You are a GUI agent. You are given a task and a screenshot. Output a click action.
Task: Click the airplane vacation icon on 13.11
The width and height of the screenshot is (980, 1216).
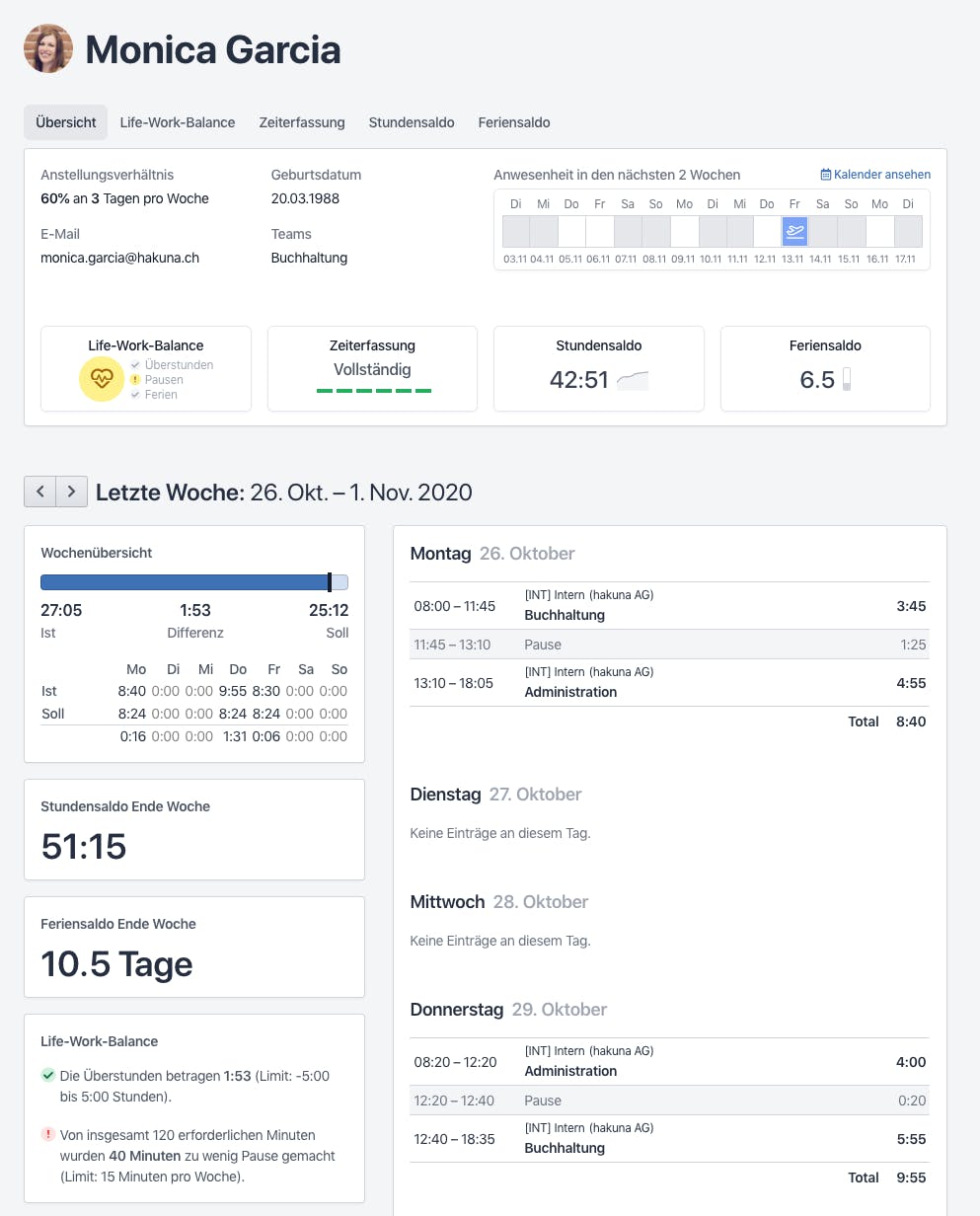tap(794, 232)
